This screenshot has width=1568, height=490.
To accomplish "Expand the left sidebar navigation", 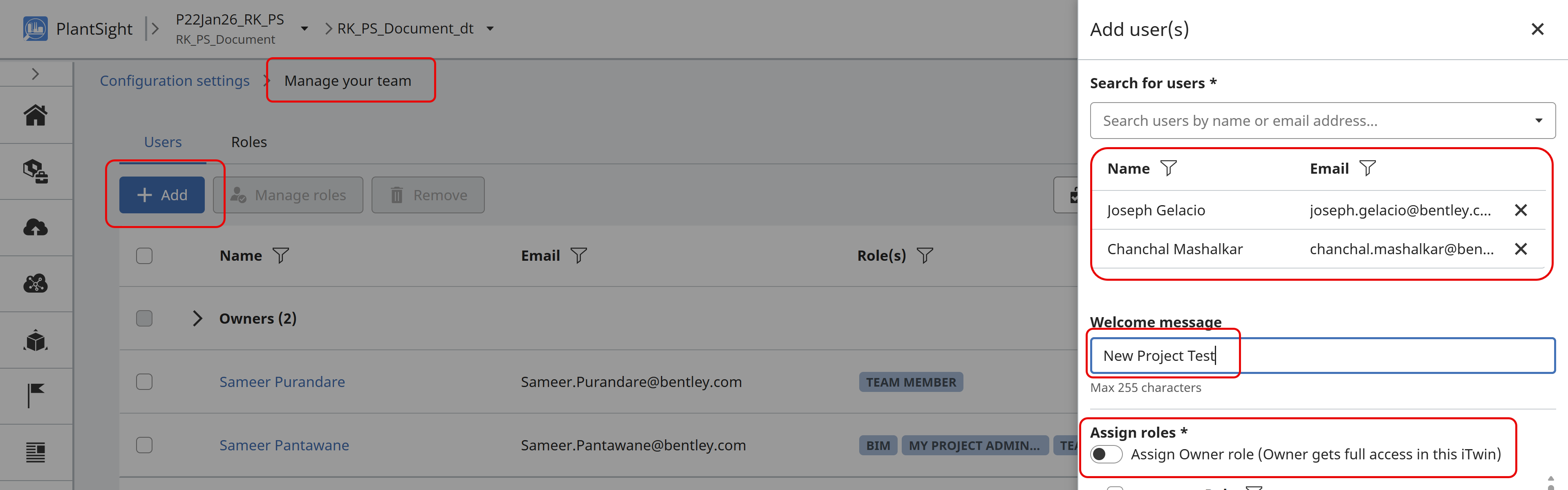I will tap(35, 74).
